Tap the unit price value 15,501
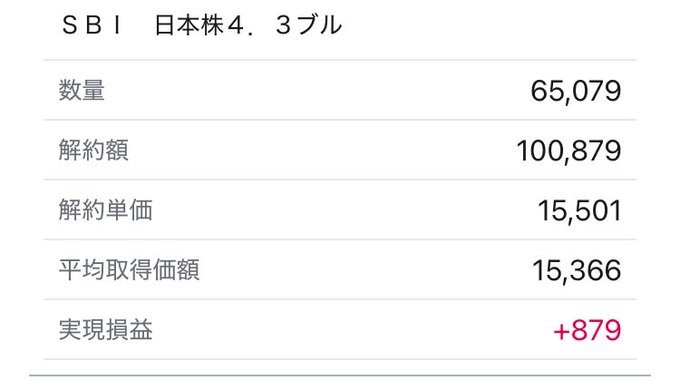The image size is (680, 390). point(579,211)
